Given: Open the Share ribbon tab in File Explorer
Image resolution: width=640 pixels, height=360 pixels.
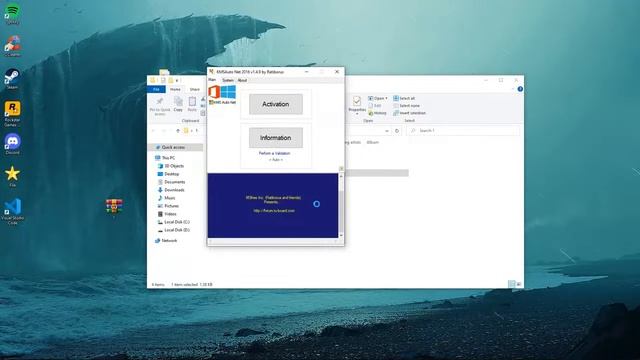Looking at the screenshot, I should [x=195, y=89].
